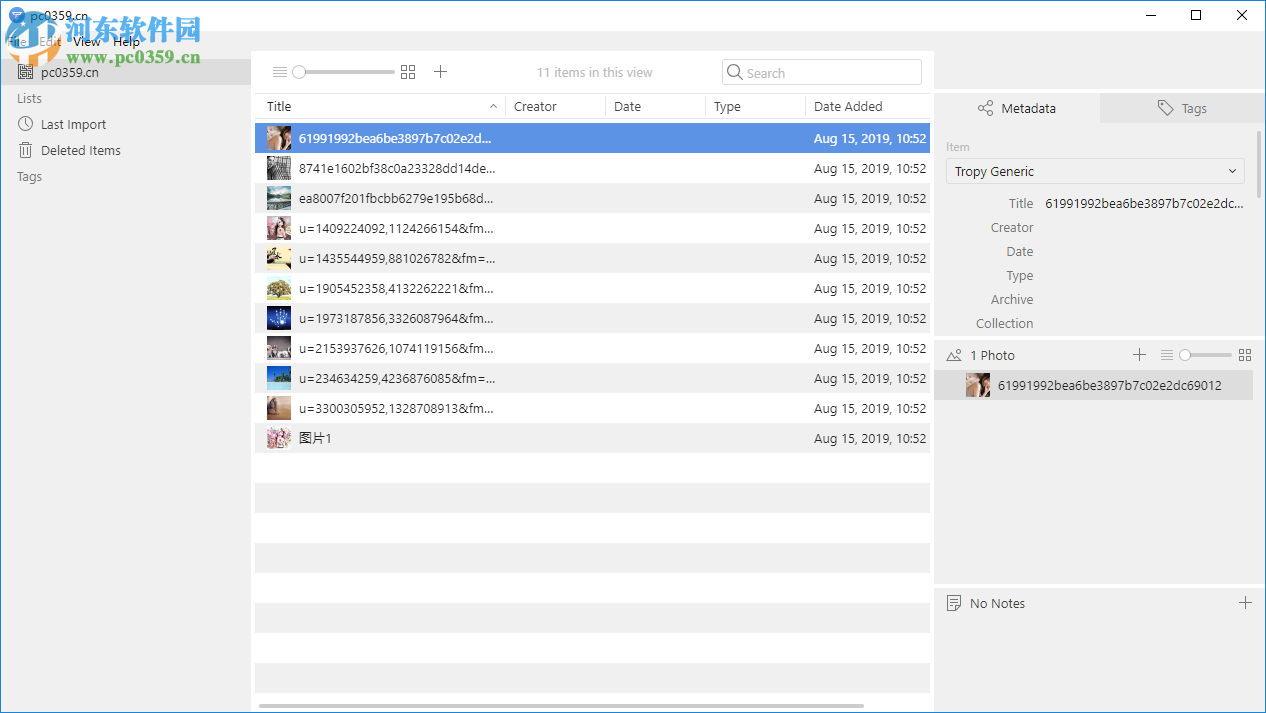Select item u=1905452358,4132262221&fm
1266x713 pixels.
click(x=592, y=288)
